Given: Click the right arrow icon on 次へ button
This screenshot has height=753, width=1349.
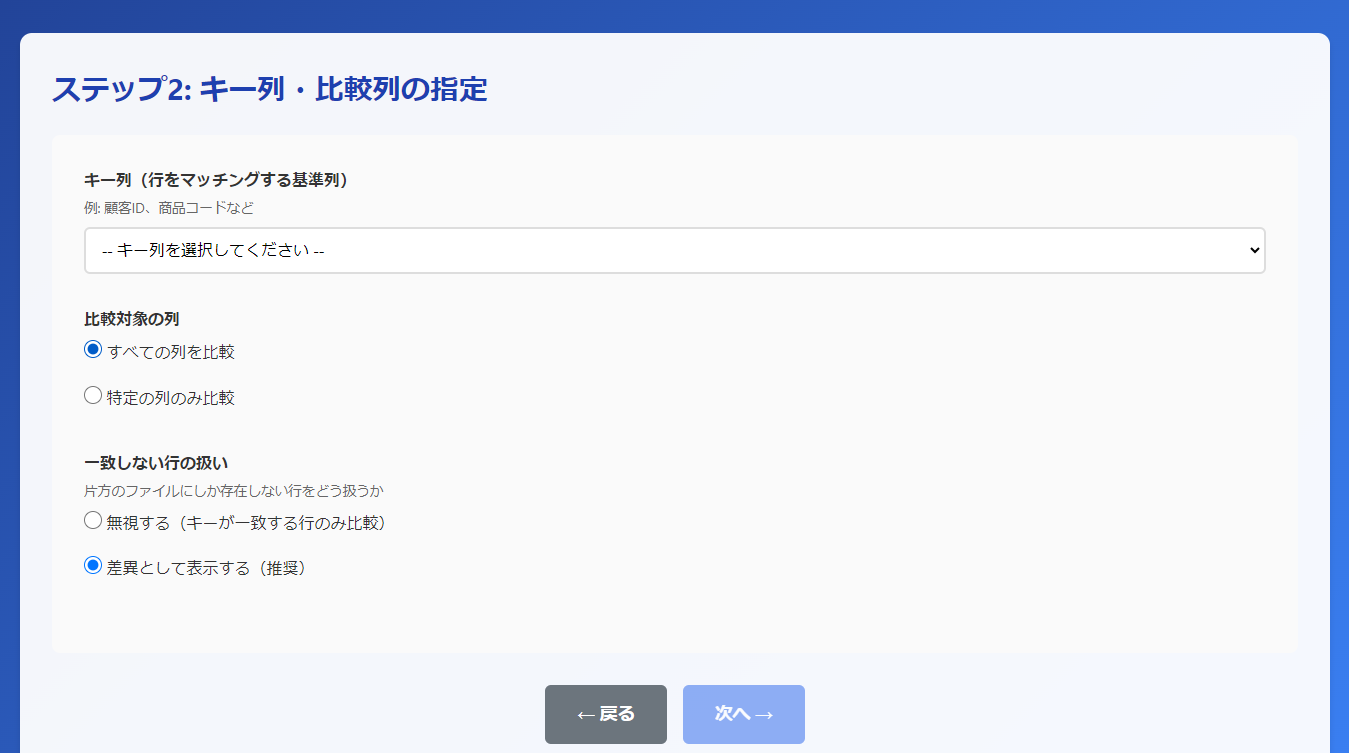Looking at the screenshot, I should coord(763,714).
